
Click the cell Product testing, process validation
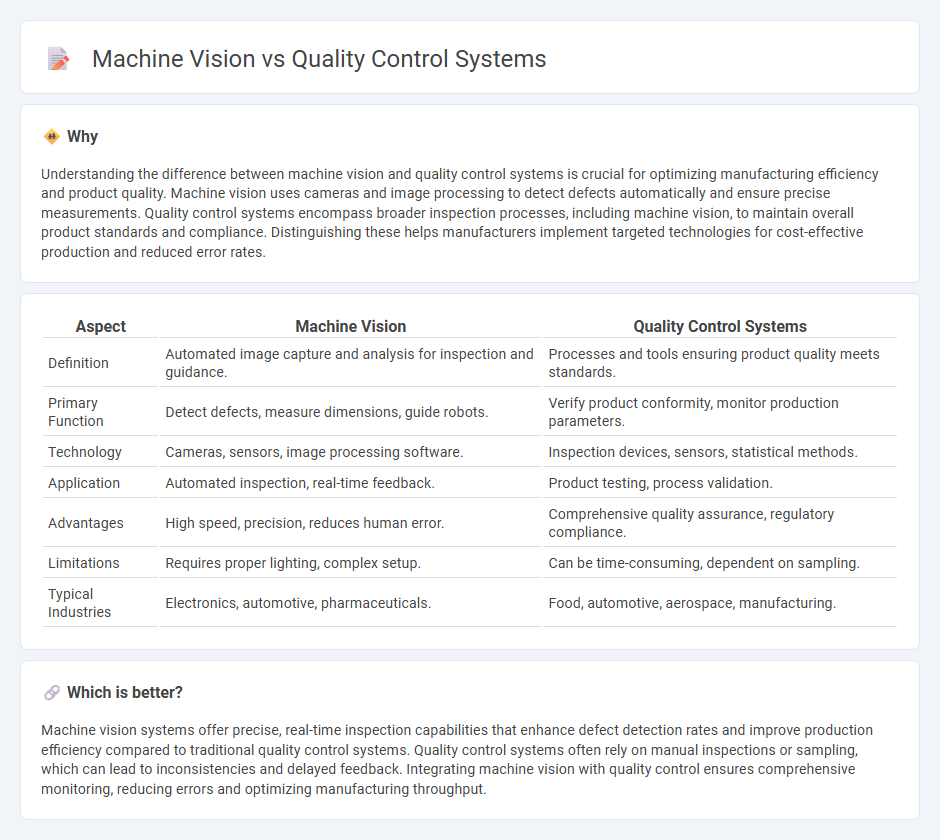pyautogui.click(x=720, y=483)
